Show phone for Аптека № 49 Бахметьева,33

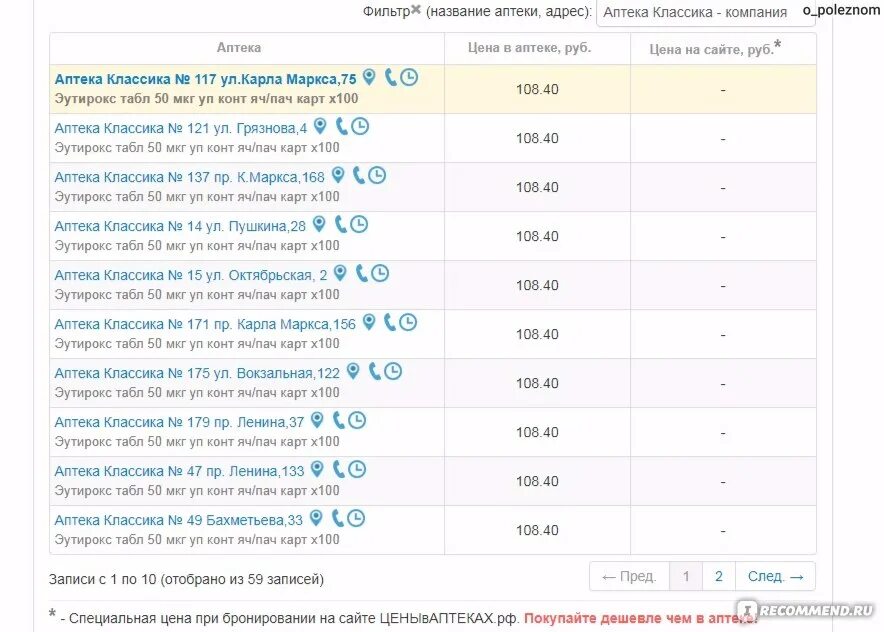[337, 518]
